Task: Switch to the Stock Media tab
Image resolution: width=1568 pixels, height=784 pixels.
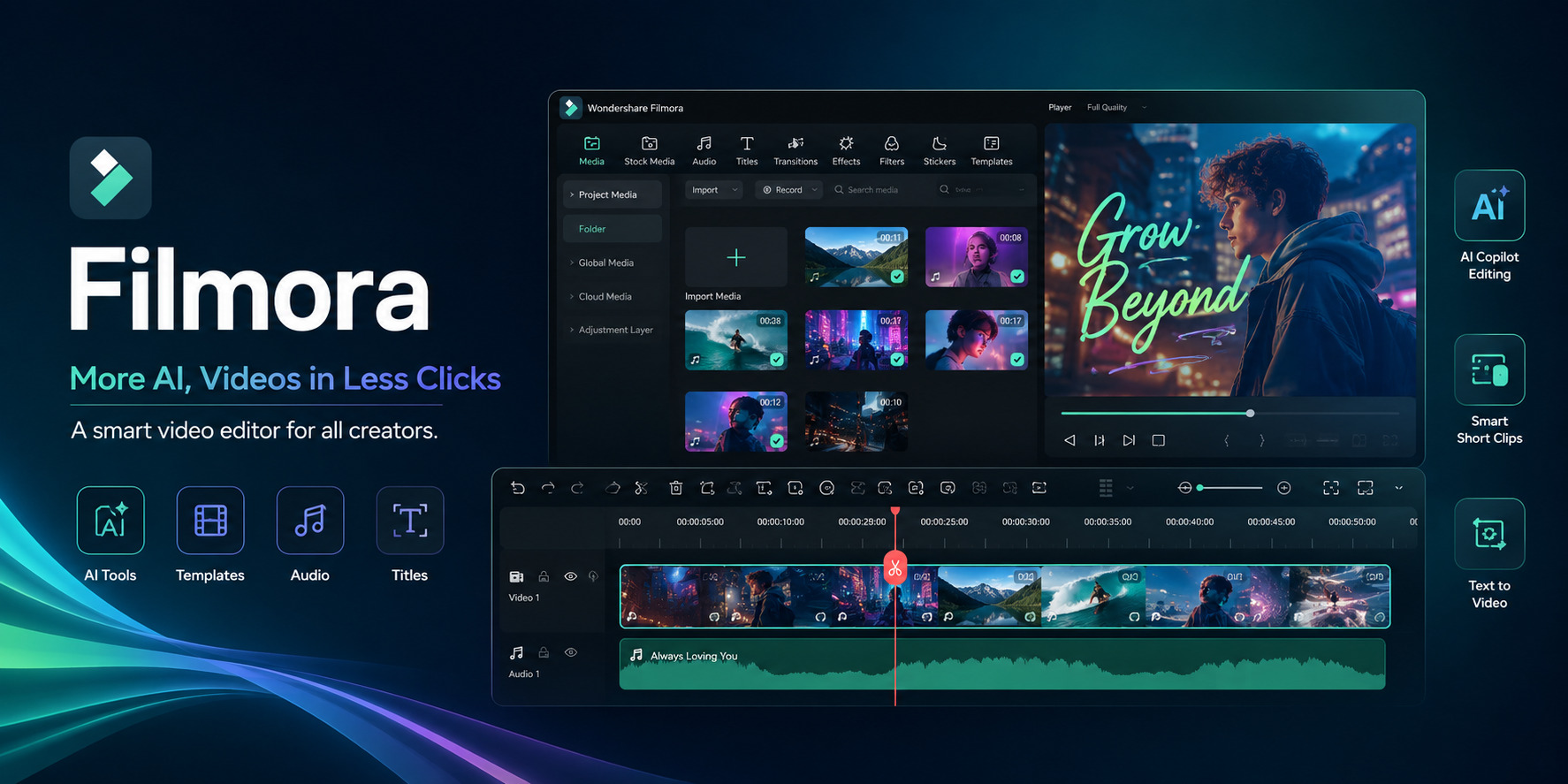Action: click(650, 150)
